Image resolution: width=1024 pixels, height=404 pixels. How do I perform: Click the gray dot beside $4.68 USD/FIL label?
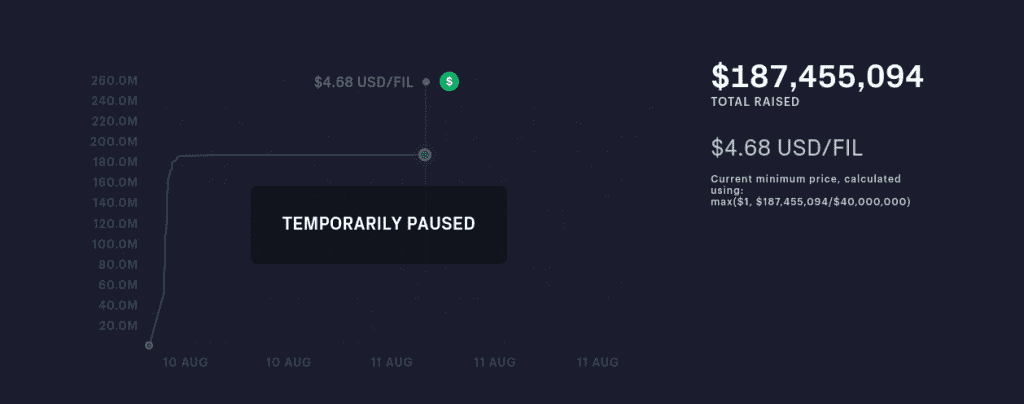click(426, 82)
